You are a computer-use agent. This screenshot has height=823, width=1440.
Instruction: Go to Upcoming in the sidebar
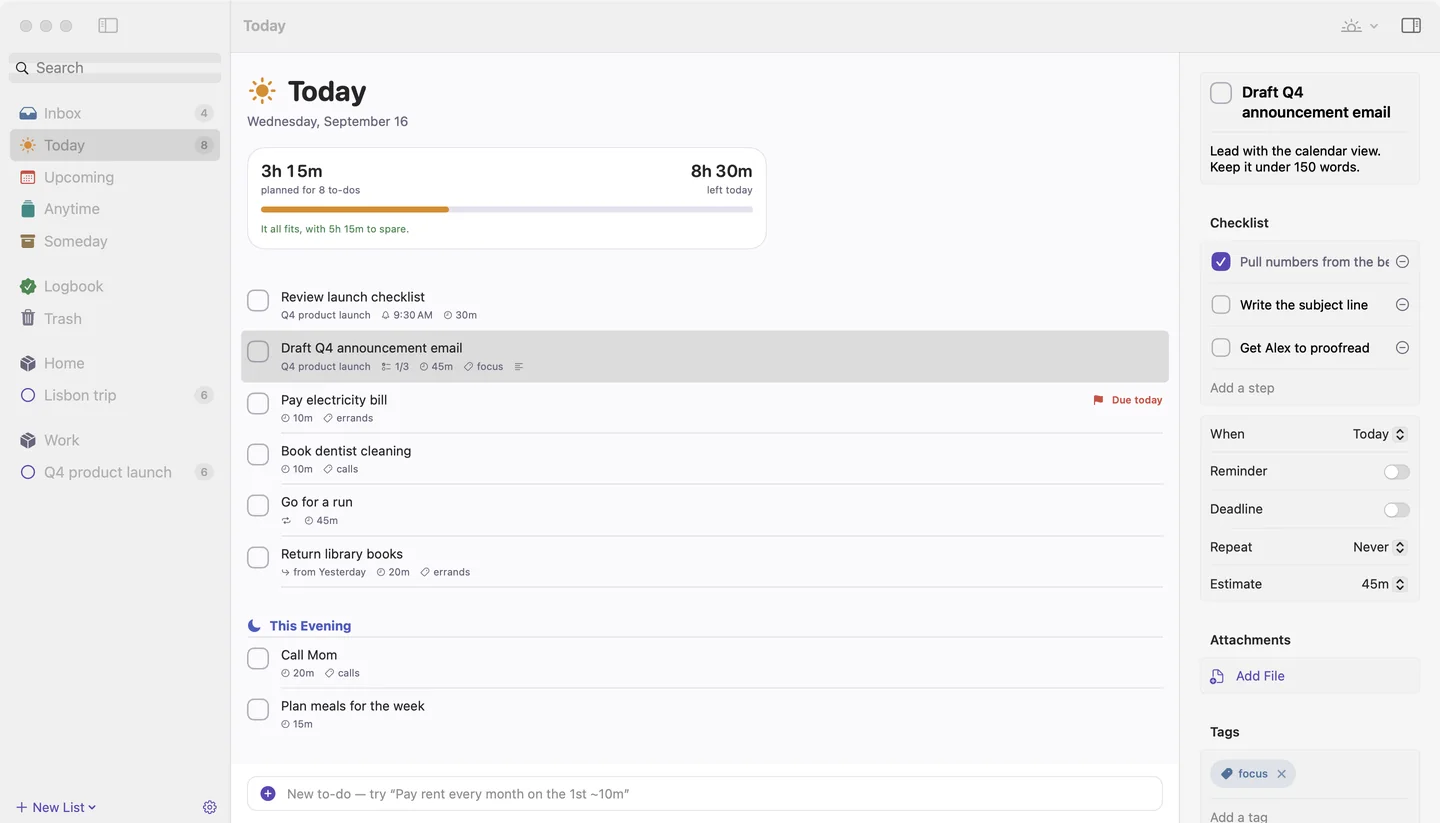click(x=115, y=177)
